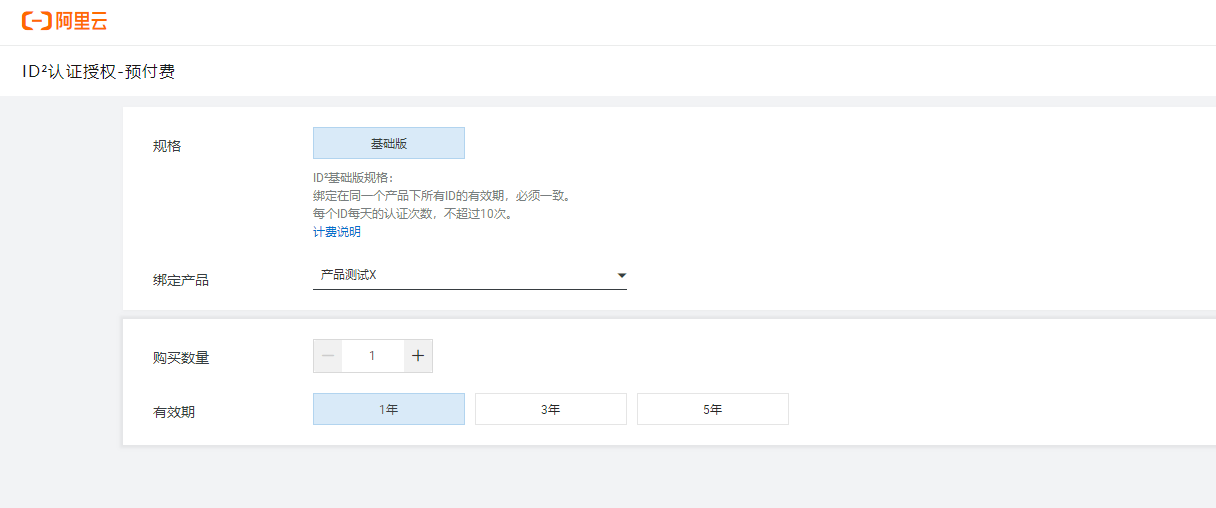The image size is (1216, 508).
Task: Click the 有效期 label
Action: click(x=174, y=412)
